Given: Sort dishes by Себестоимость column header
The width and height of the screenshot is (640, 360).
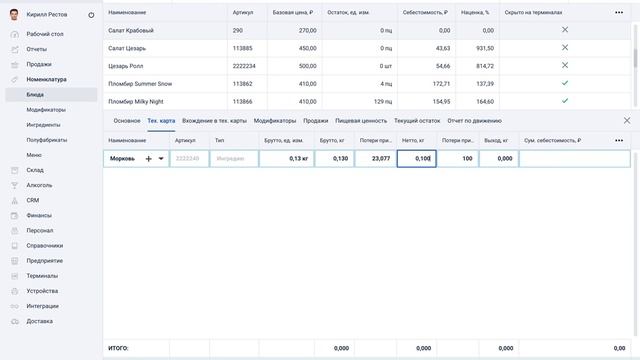Looking at the screenshot, I should point(425,13).
